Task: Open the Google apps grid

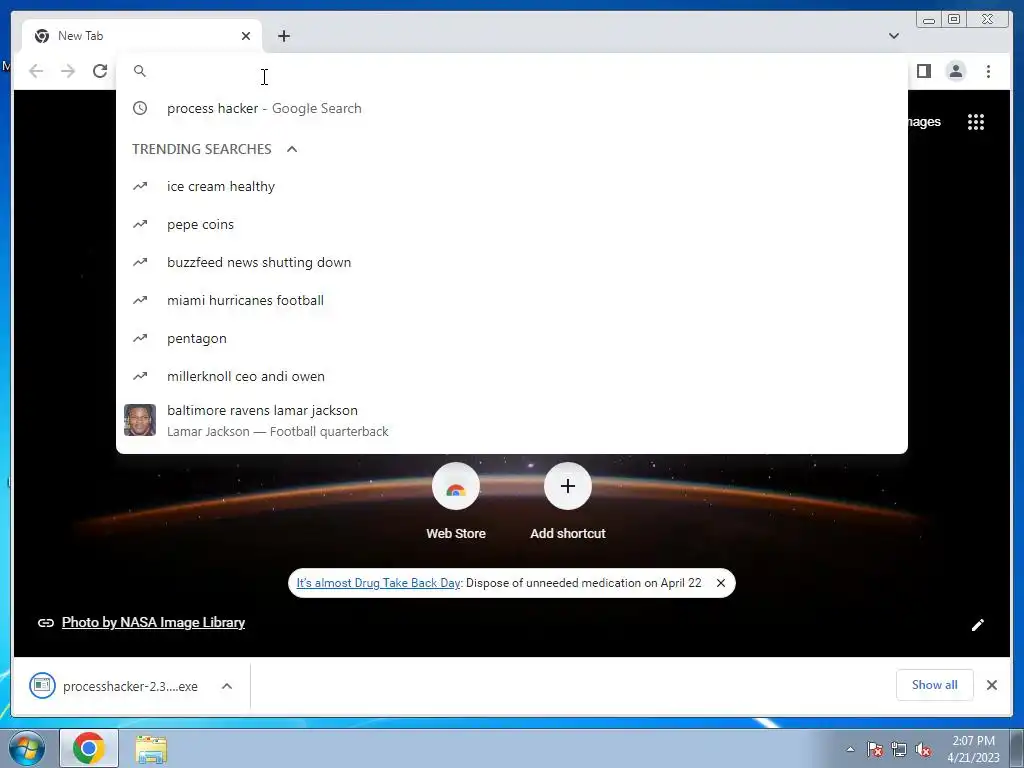Action: click(x=976, y=122)
